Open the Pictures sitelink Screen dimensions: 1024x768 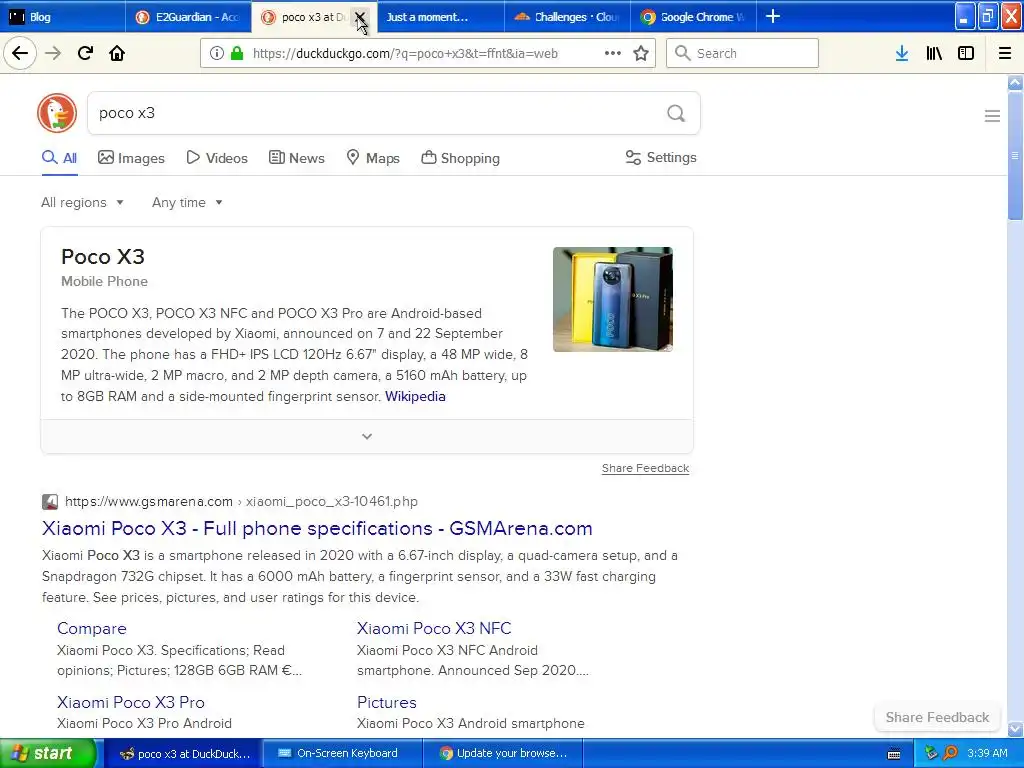387,702
